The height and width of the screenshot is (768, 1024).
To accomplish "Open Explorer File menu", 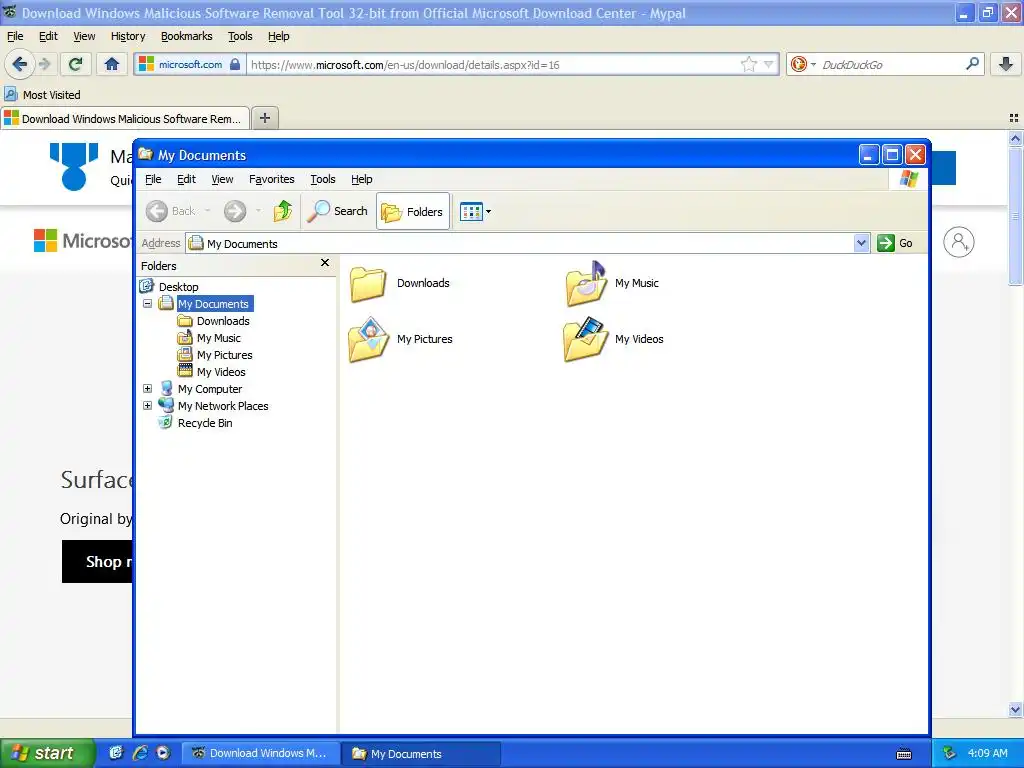I will tap(153, 179).
